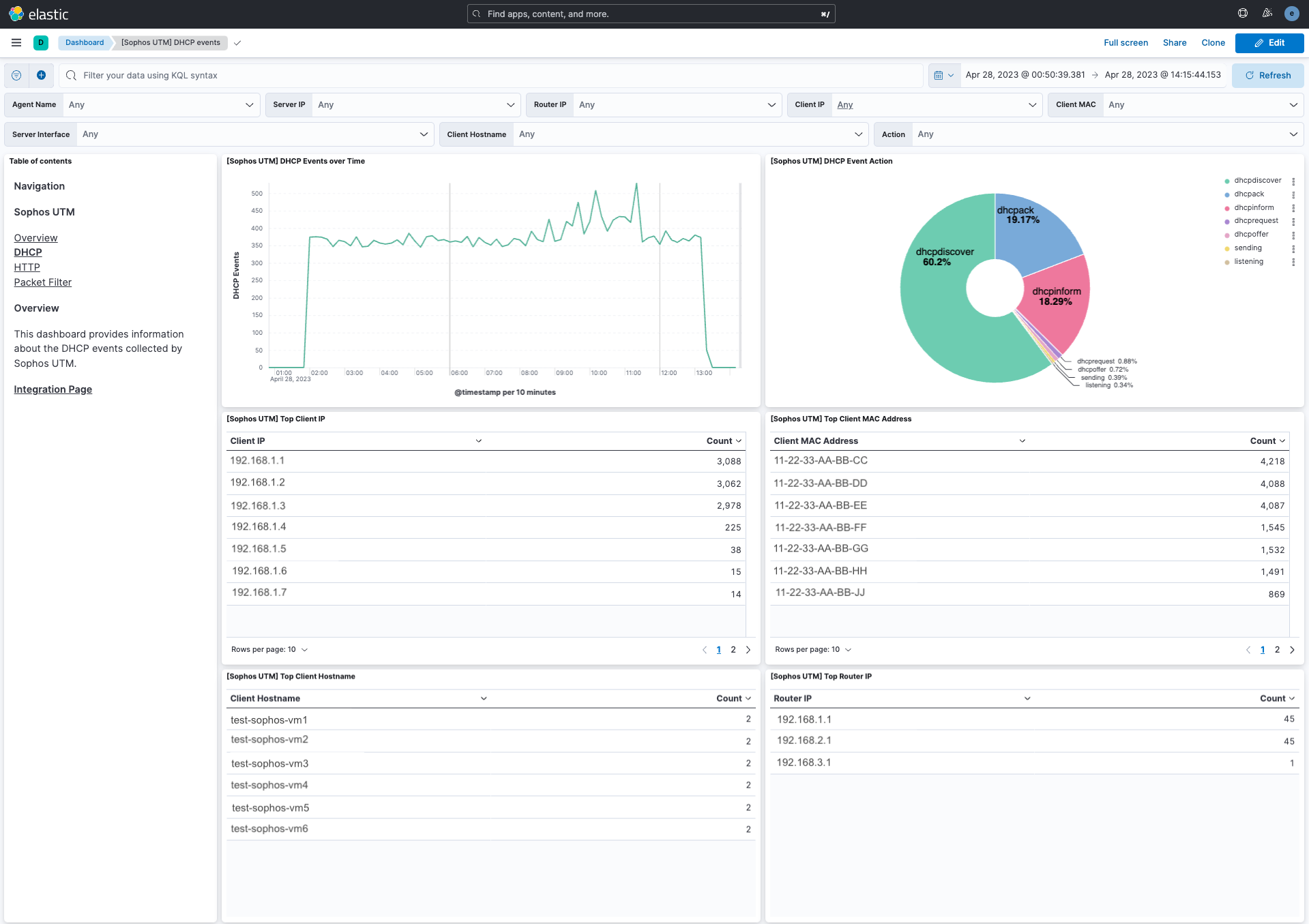Click page 2 of the Top Client IP table
Screen dimensions: 1309x924
coord(733,649)
